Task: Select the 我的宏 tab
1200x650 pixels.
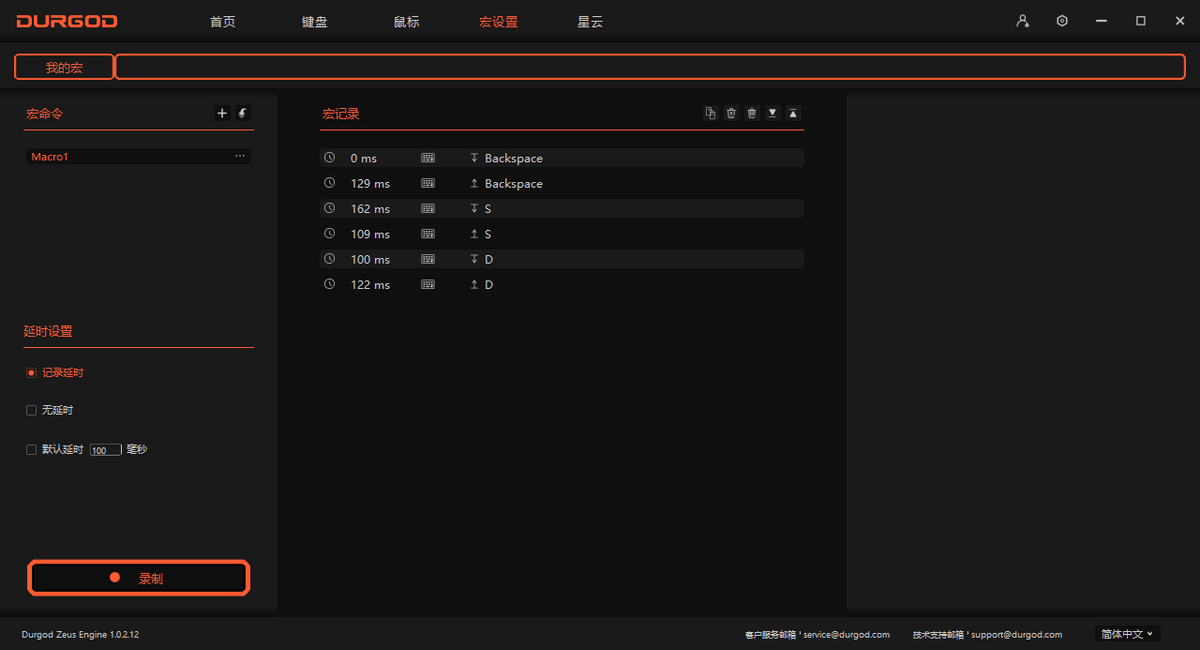Action: point(64,67)
